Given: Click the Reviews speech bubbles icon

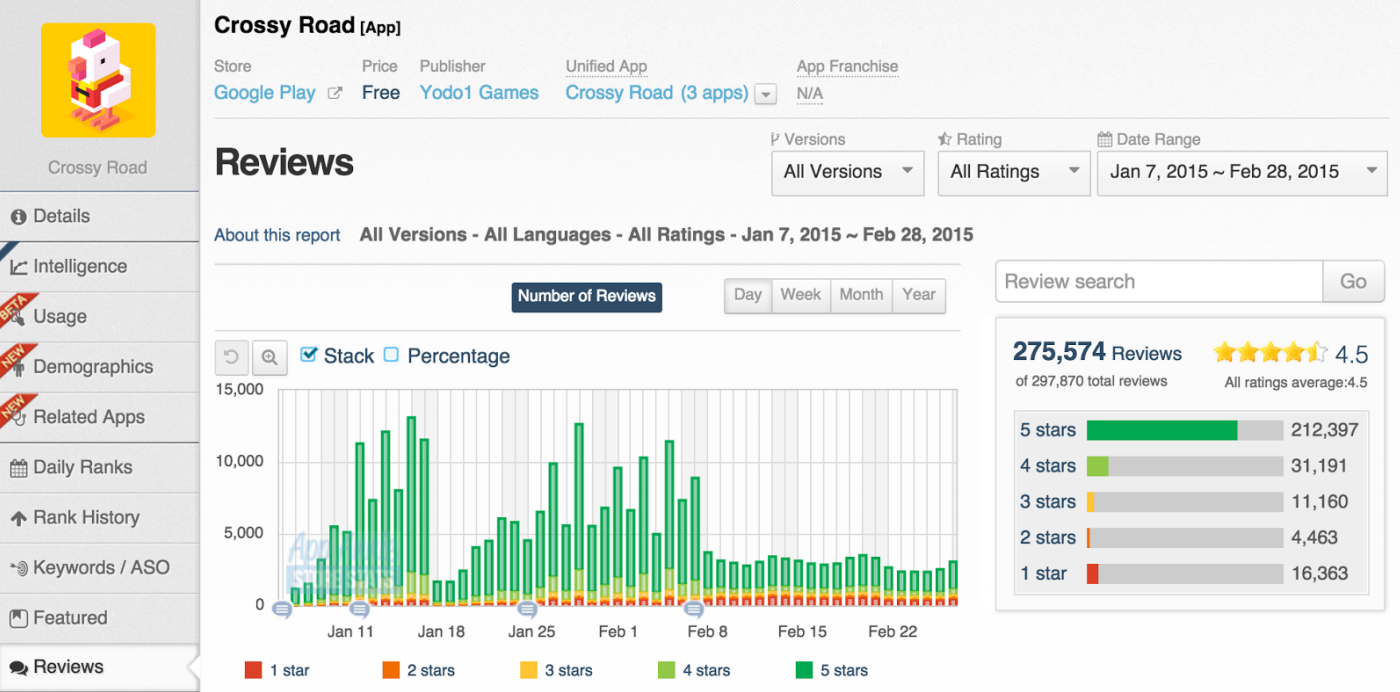Looking at the screenshot, I should click(18, 668).
